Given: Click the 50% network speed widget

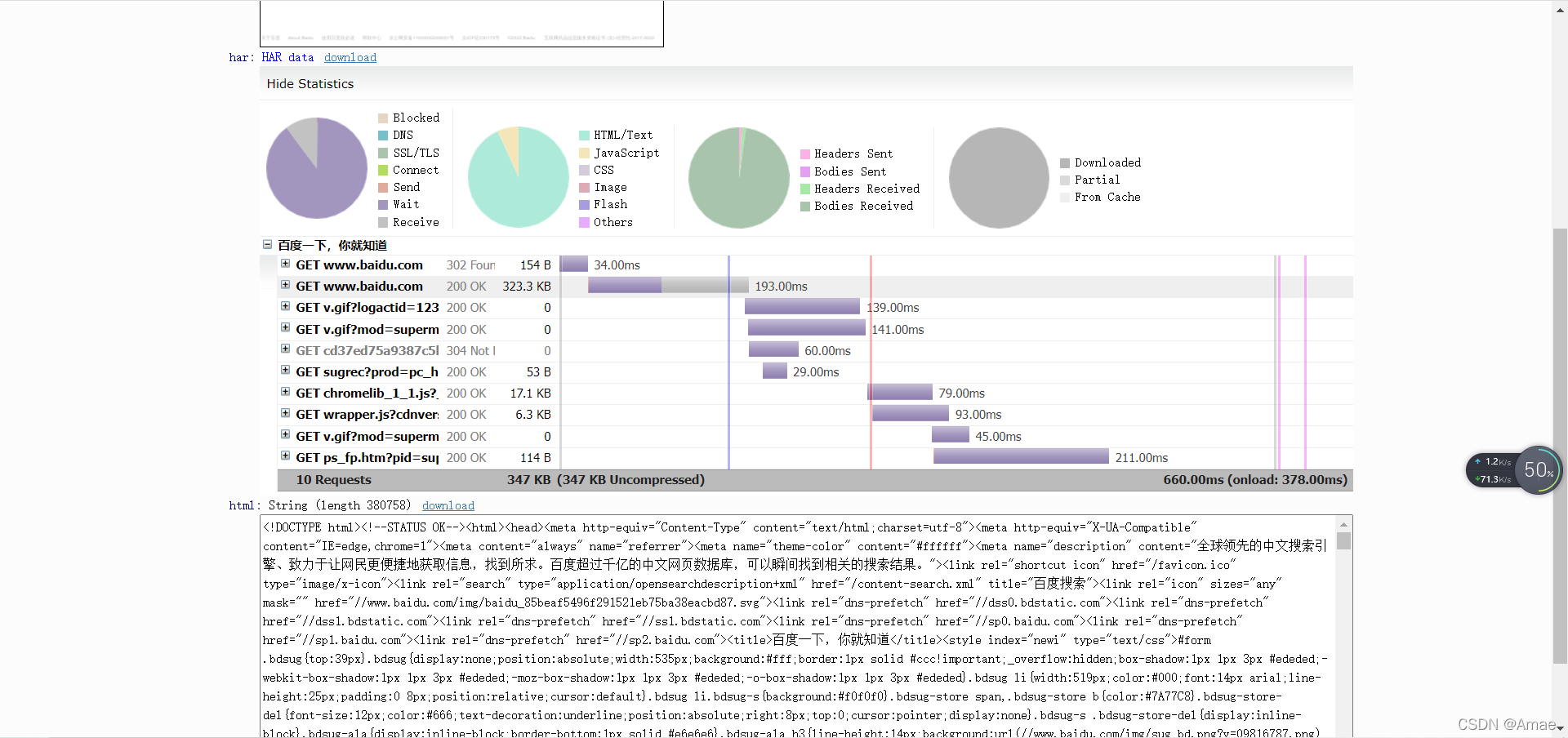Looking at the screenshot, I should (1539, 470).
